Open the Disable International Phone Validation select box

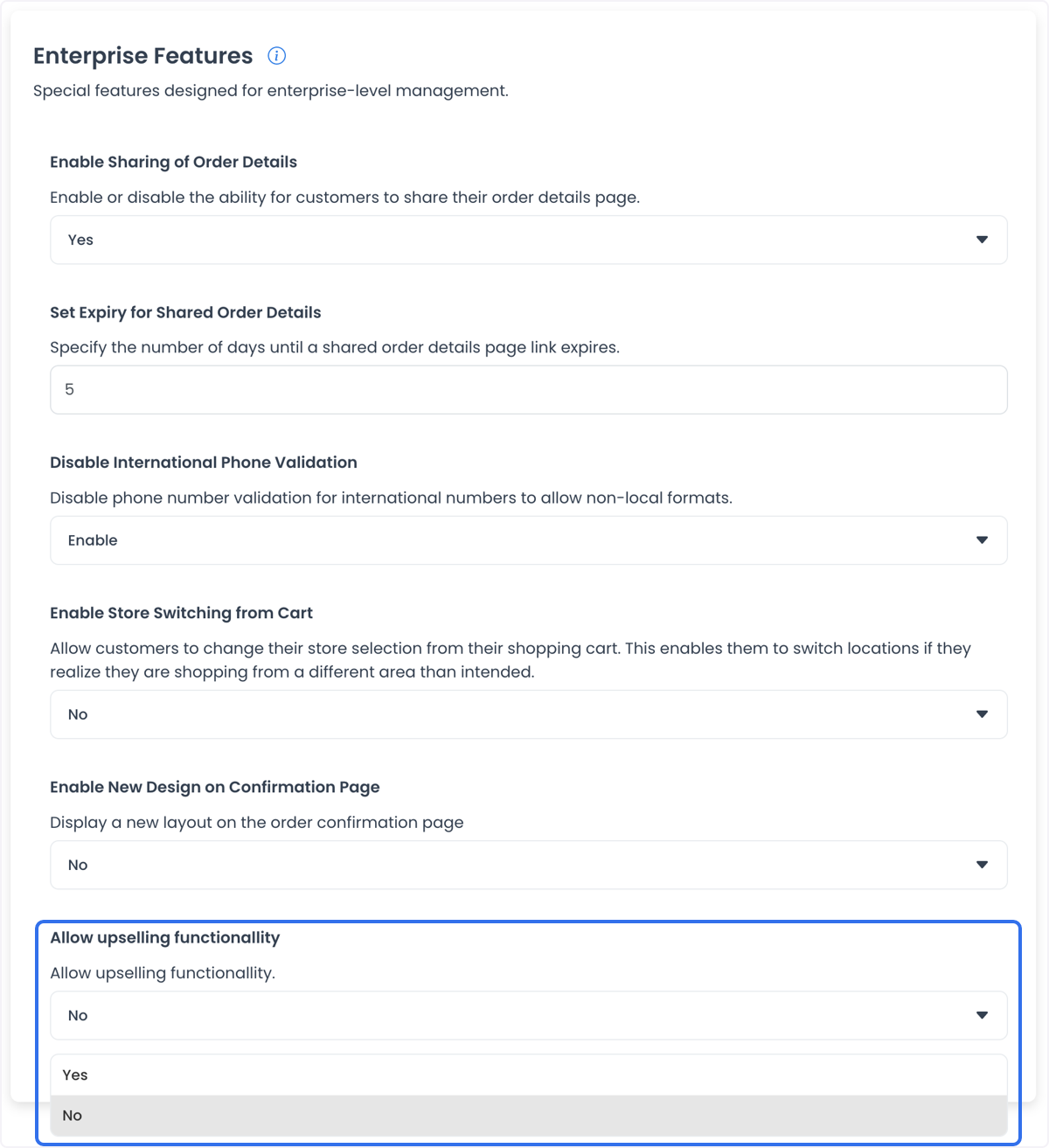[529, 540]
